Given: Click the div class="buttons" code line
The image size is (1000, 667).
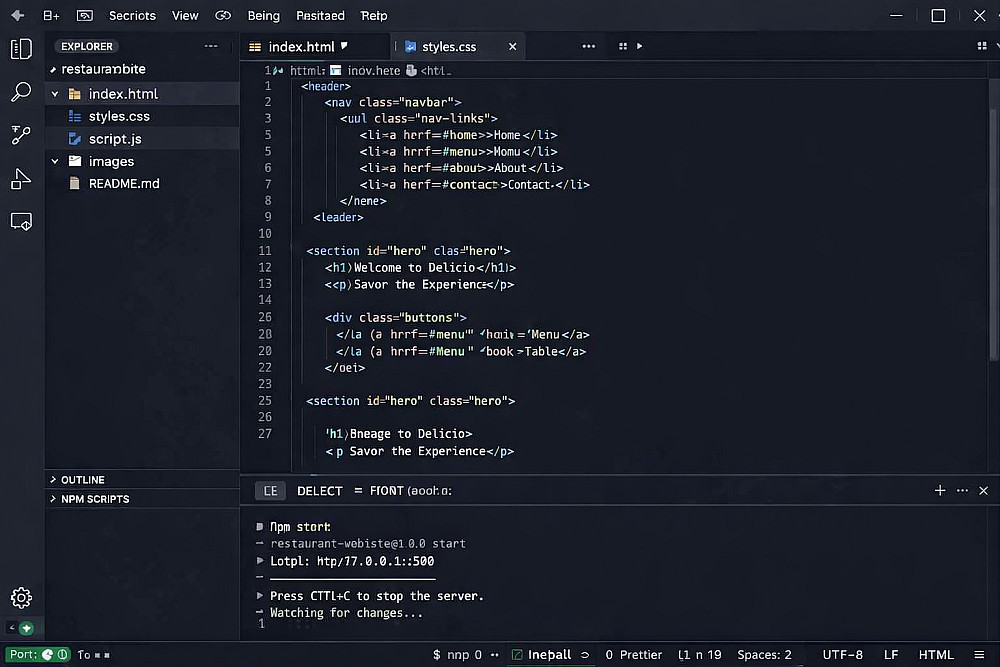Looking at the screenshot, I should tap(395, 317).
